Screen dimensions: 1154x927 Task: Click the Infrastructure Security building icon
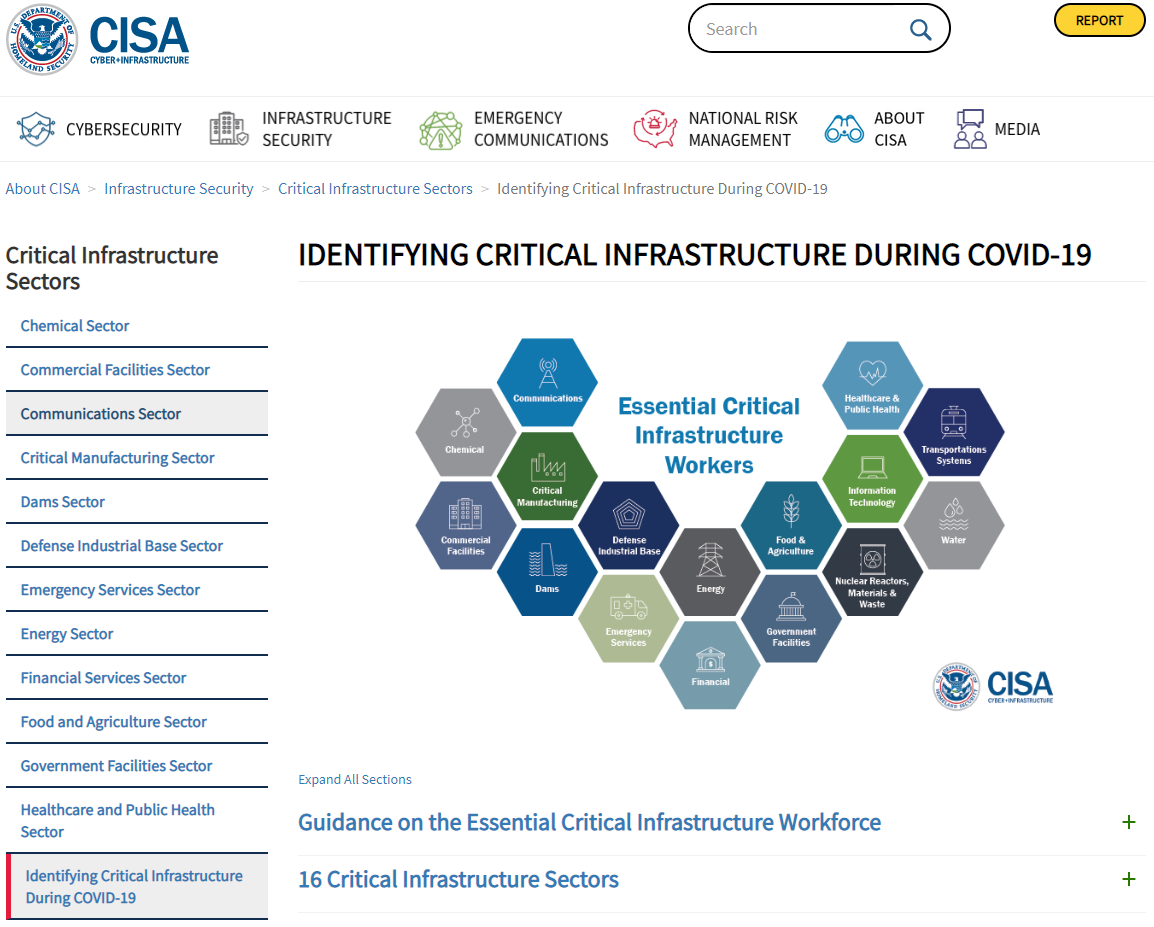coord(229,129)
